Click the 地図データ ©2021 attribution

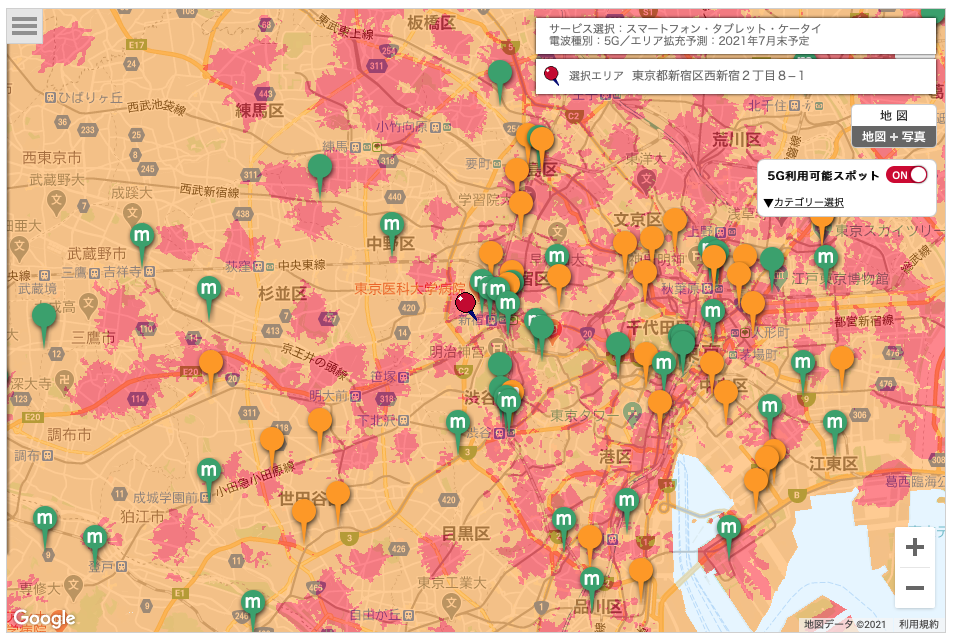coord(845,624)
